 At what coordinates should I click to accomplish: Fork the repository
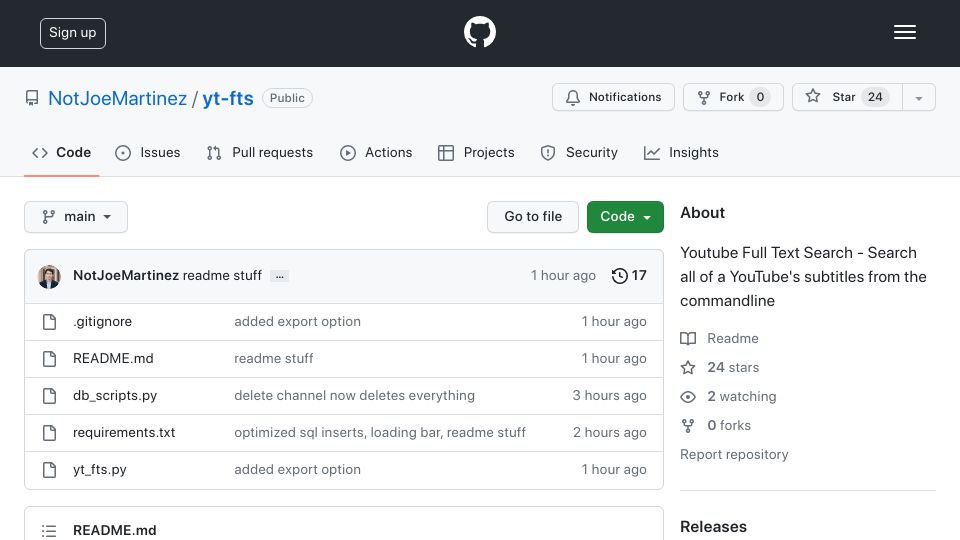(x=733, y=97)
